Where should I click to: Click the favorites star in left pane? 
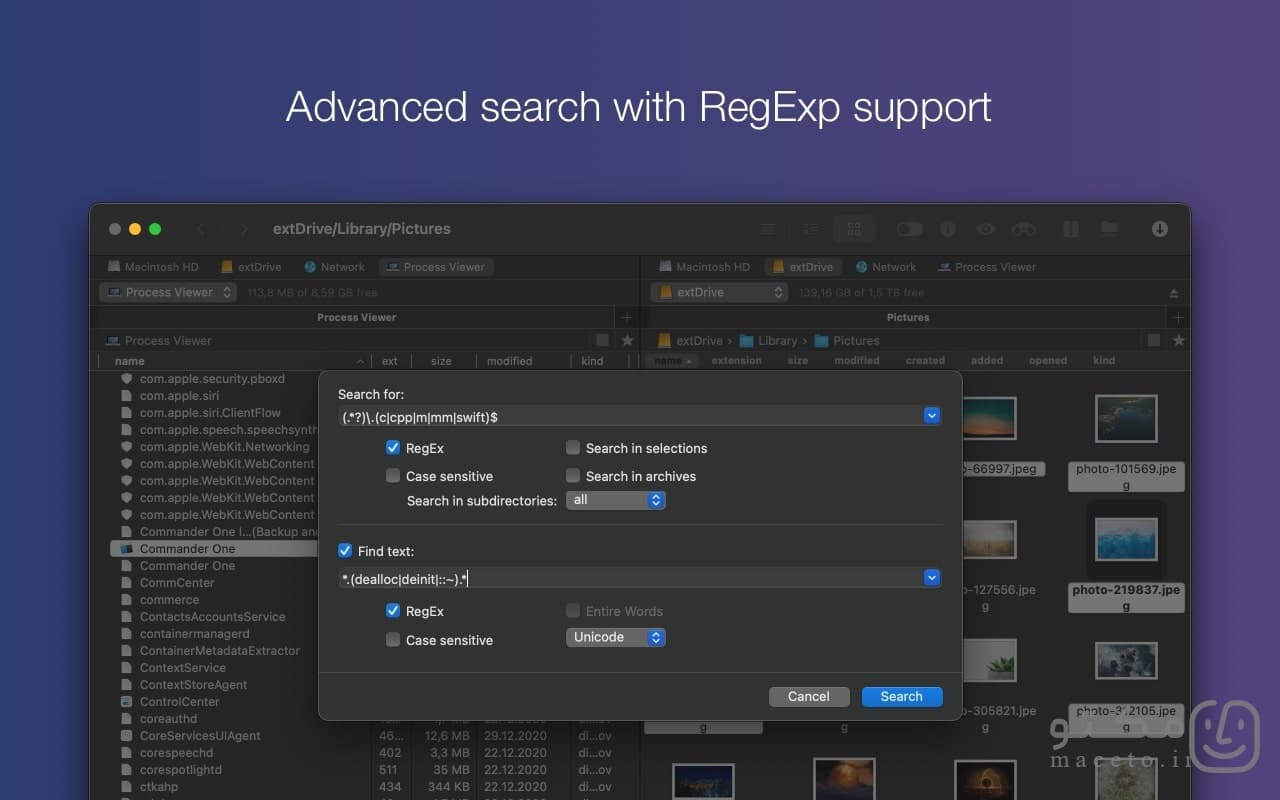click(627, 340)
